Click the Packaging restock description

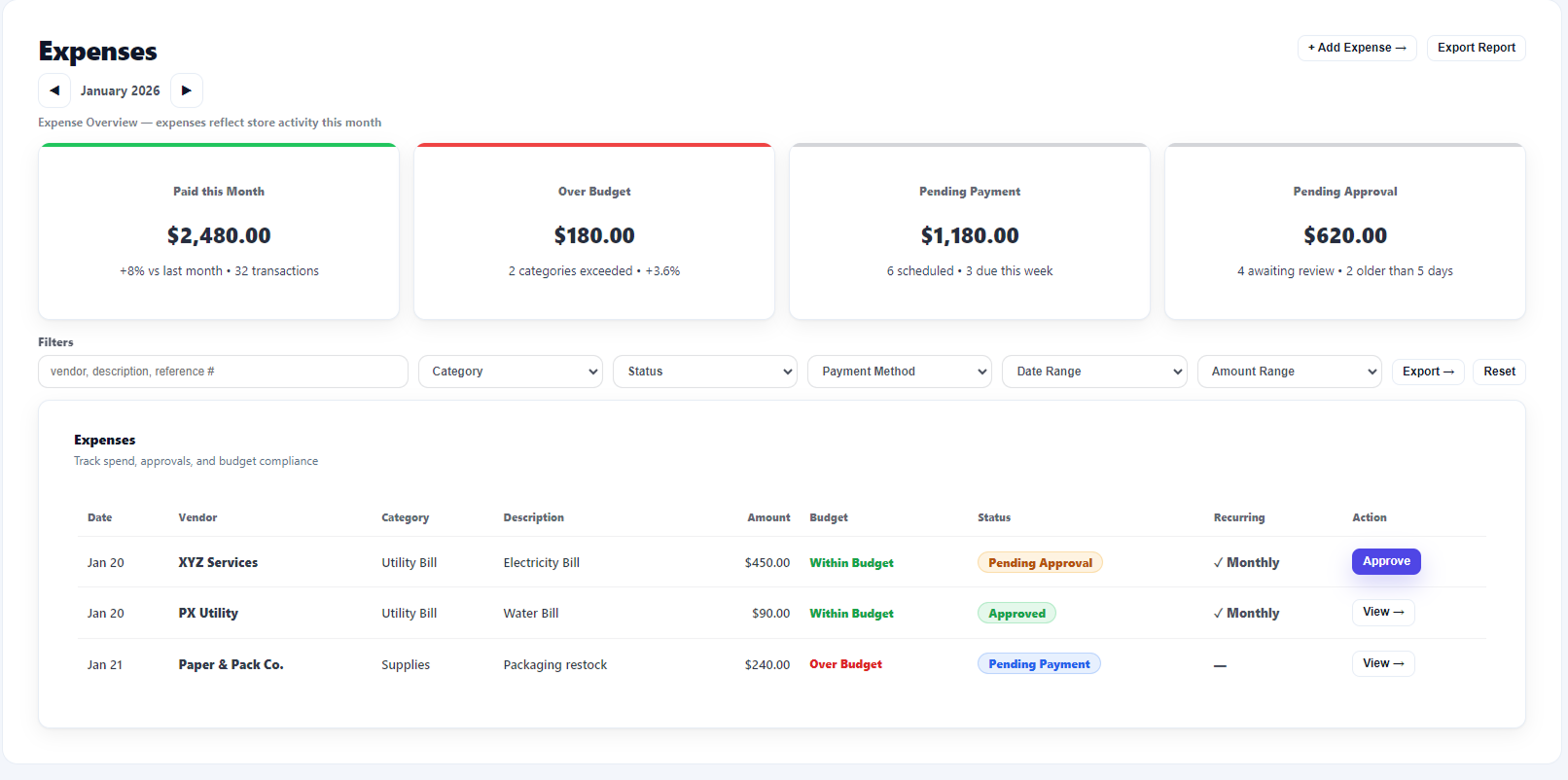[554, 664]
